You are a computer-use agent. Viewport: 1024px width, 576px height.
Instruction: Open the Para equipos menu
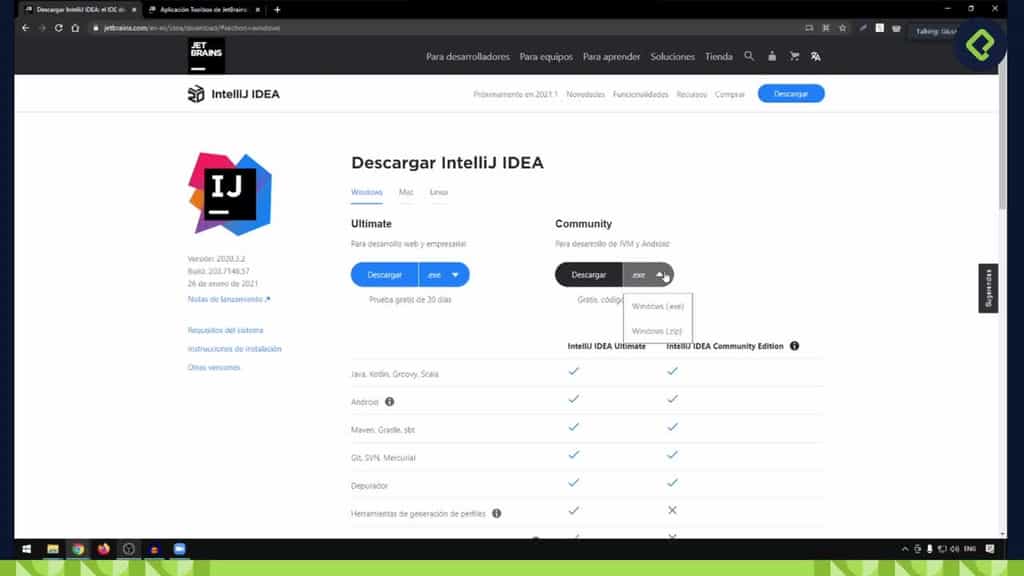click(546, 57)
